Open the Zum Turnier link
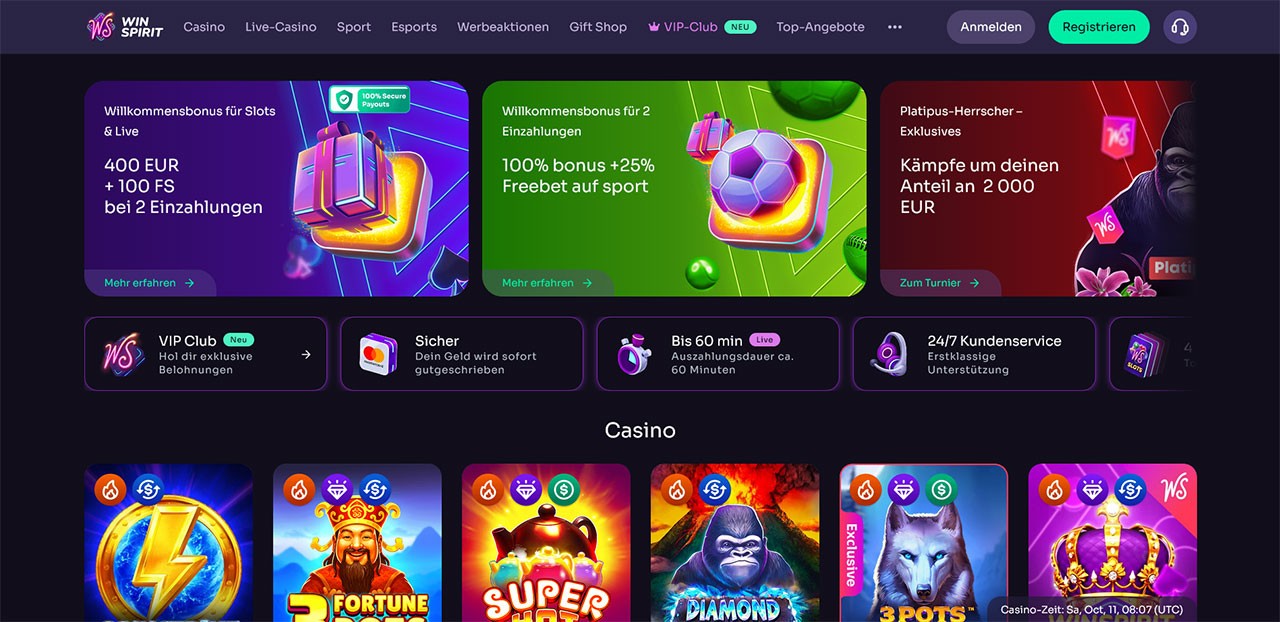The width and height of the screenshot is (1280, 622). tap(939, 283)
